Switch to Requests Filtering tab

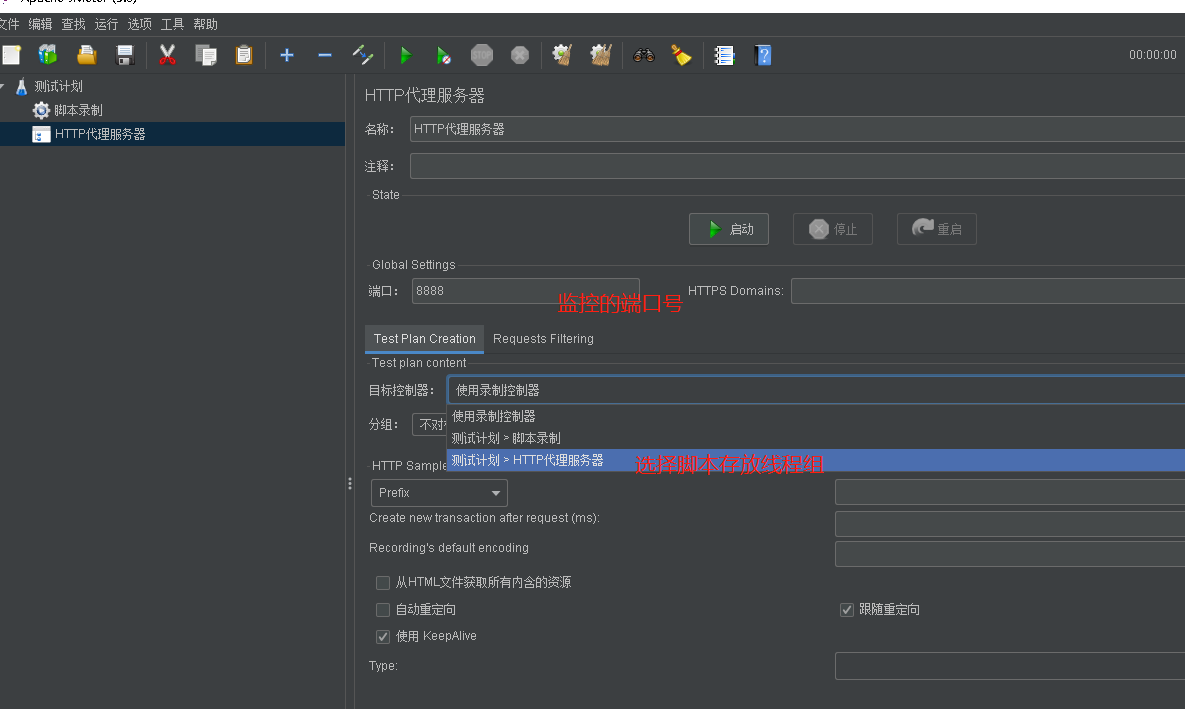coord(543,339)
